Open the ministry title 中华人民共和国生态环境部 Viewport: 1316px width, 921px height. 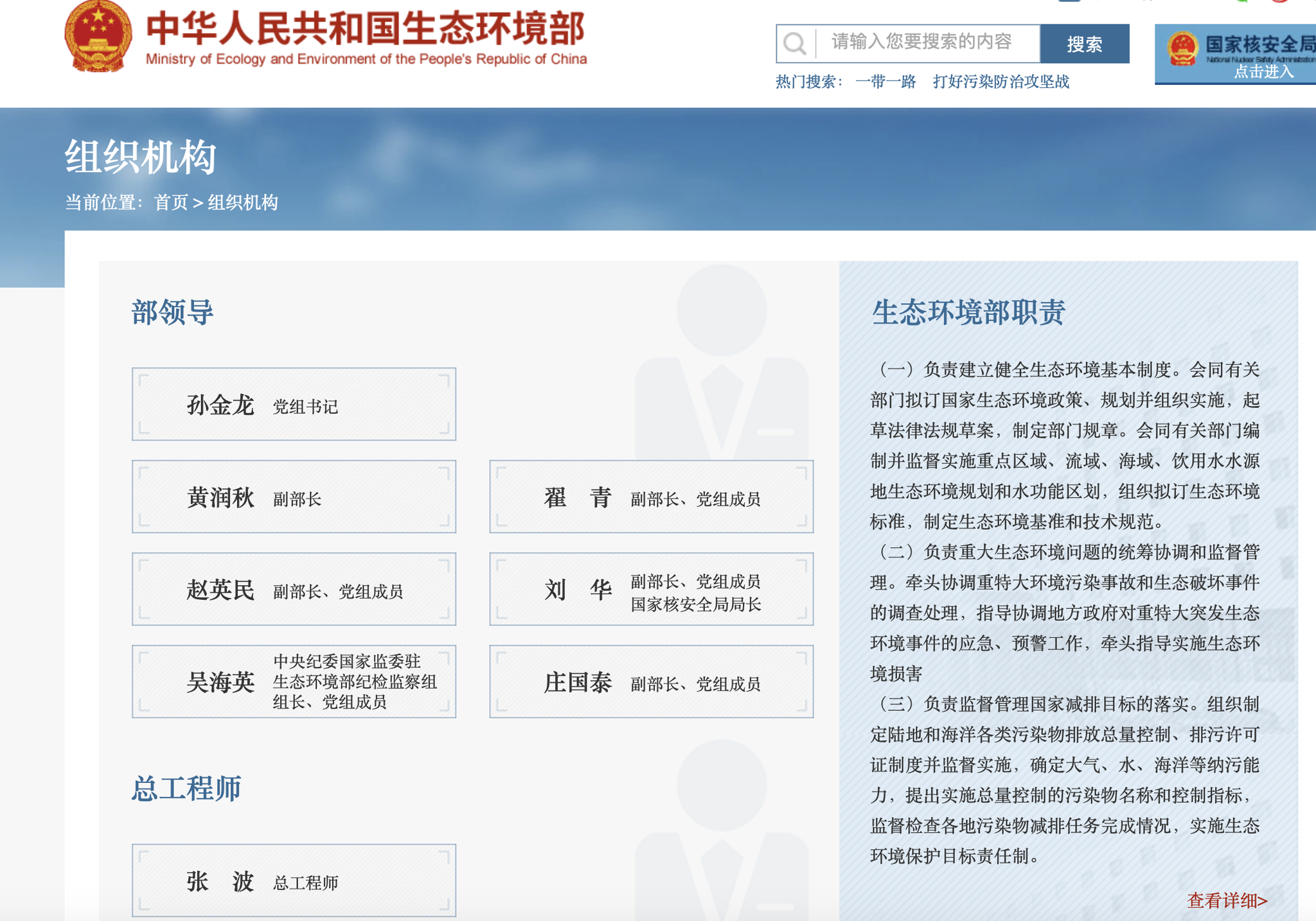click(366, 29)
